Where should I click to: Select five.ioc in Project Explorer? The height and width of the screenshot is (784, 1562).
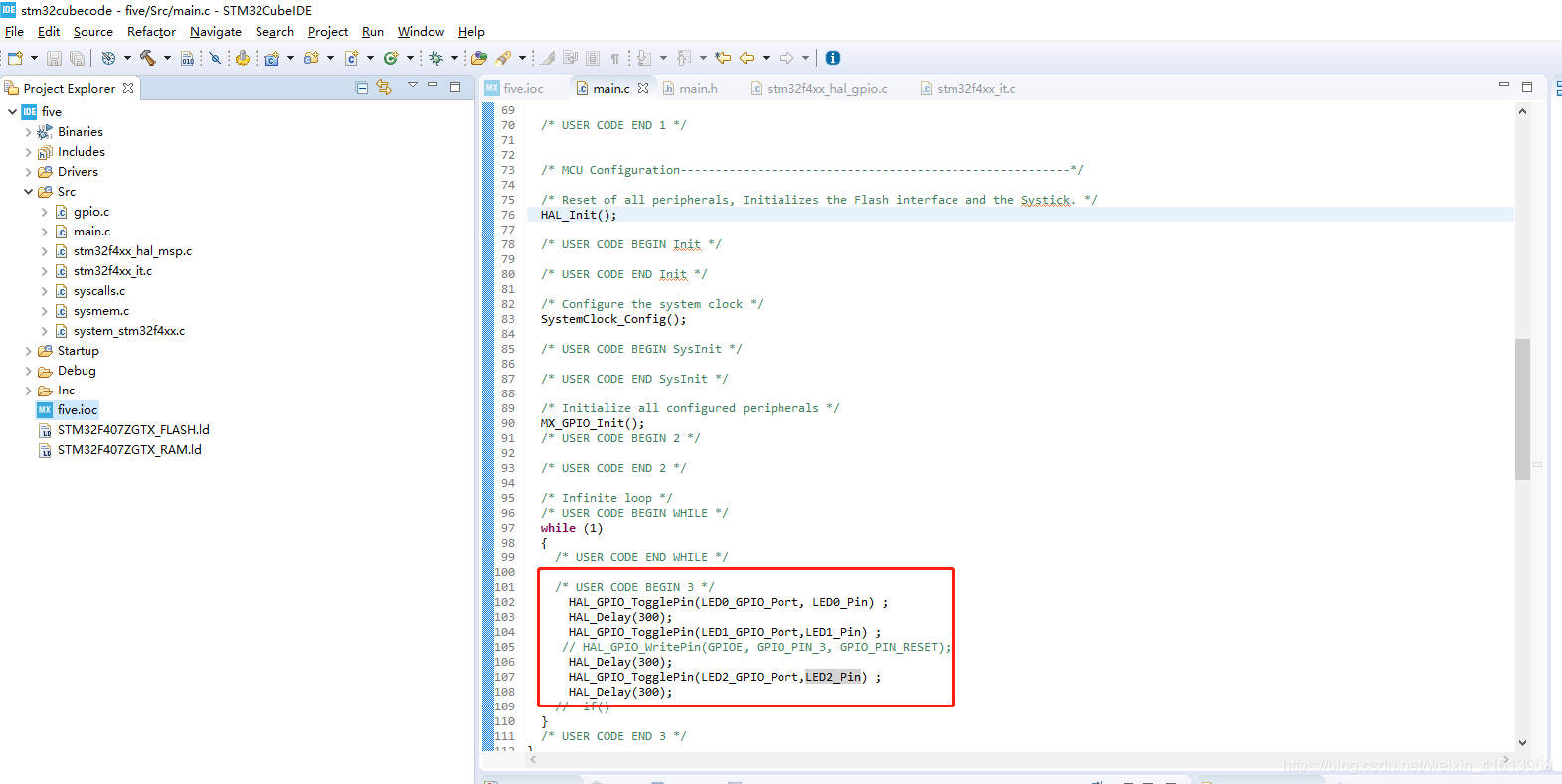[78, 410]
